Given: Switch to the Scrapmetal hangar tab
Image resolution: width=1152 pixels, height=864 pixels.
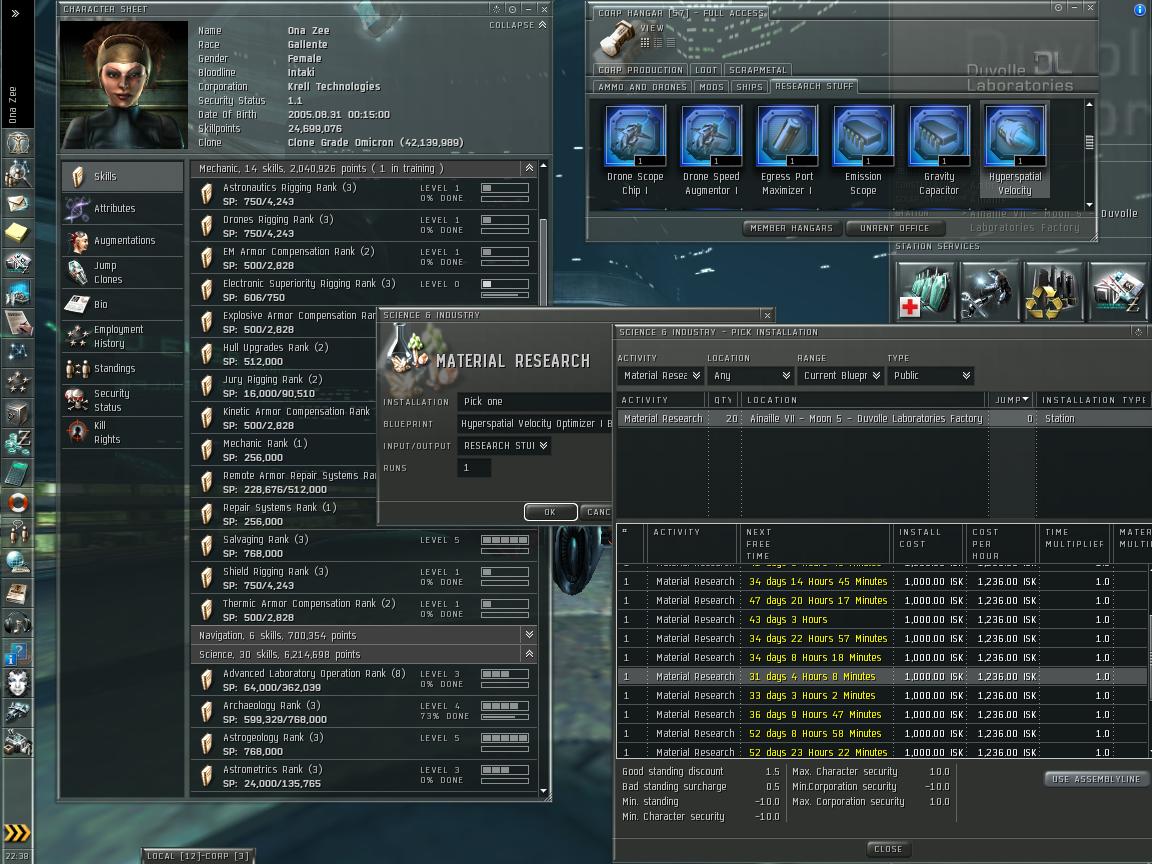Looking at the screenshot, I should point(757,70).
